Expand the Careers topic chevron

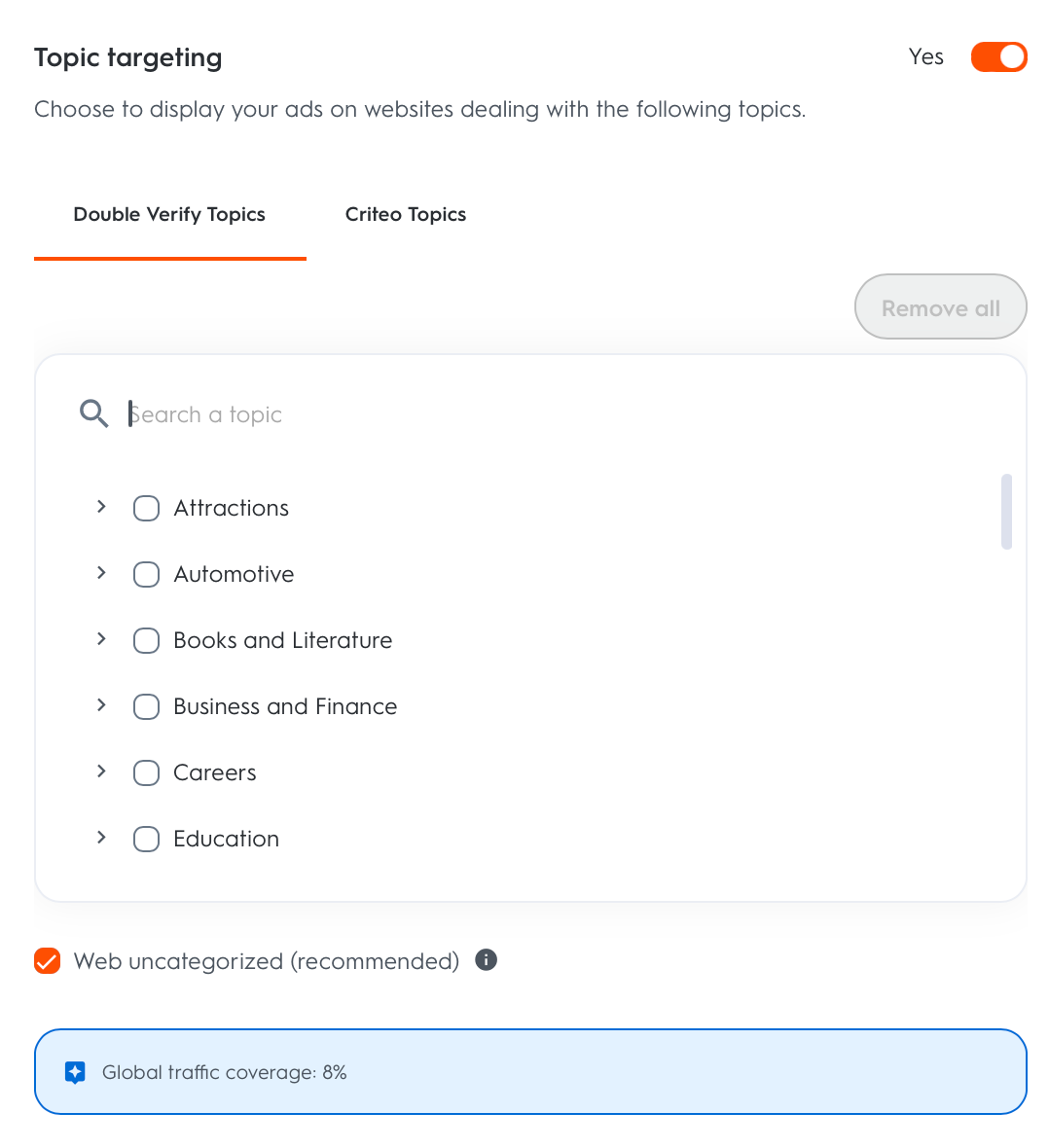(x=101, y=771)
